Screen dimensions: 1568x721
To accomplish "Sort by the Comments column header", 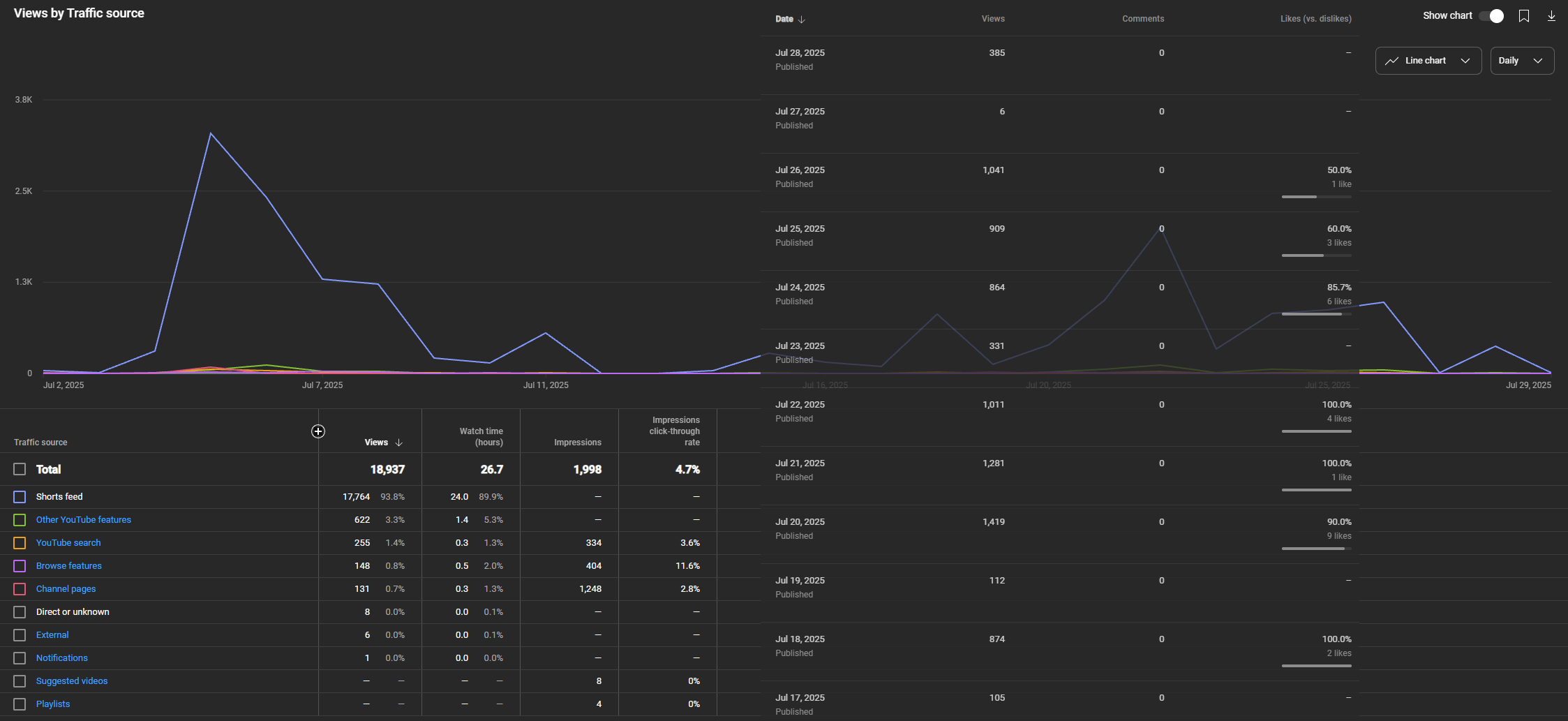I will 1143,19.
